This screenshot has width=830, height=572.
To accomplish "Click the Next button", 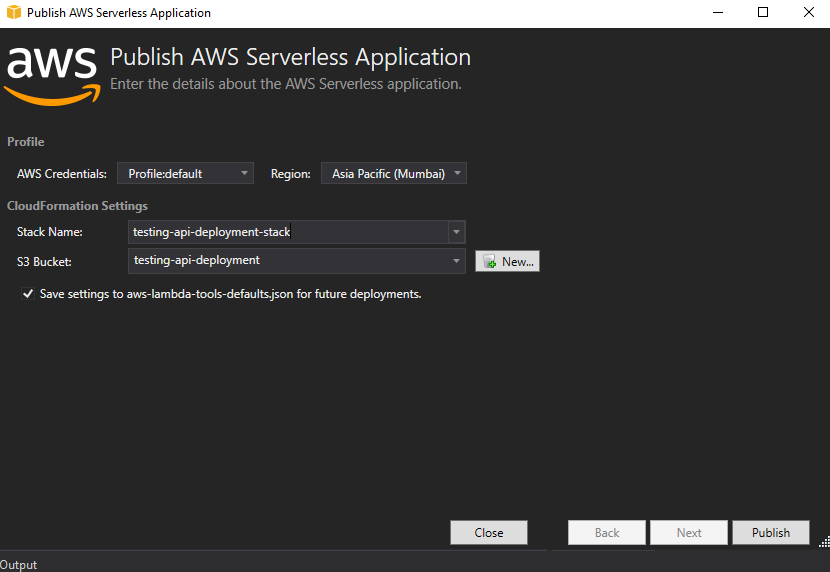I will click(689, 532).
